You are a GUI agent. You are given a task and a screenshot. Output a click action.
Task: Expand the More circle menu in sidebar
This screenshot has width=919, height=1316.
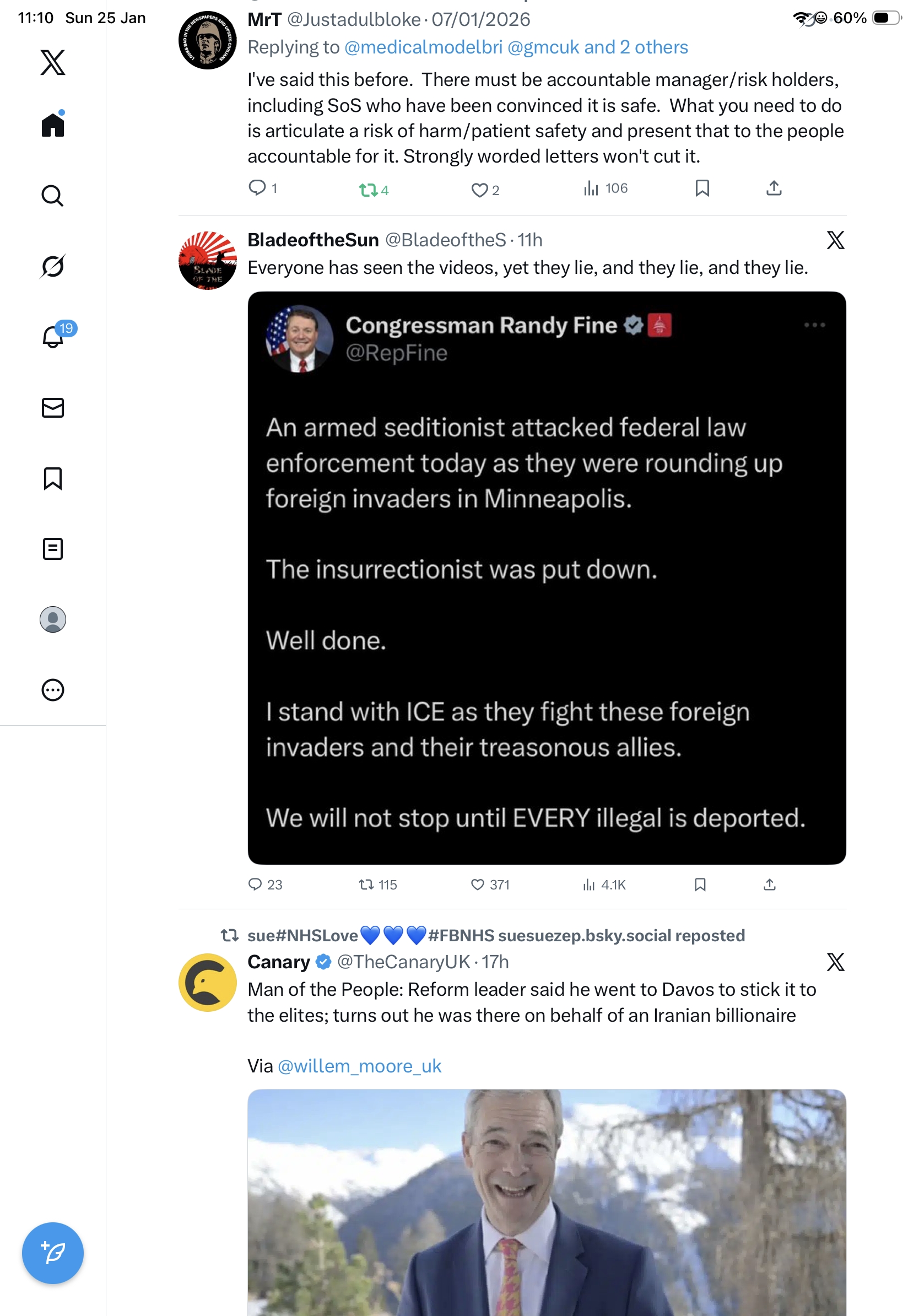tap(53, 690)
